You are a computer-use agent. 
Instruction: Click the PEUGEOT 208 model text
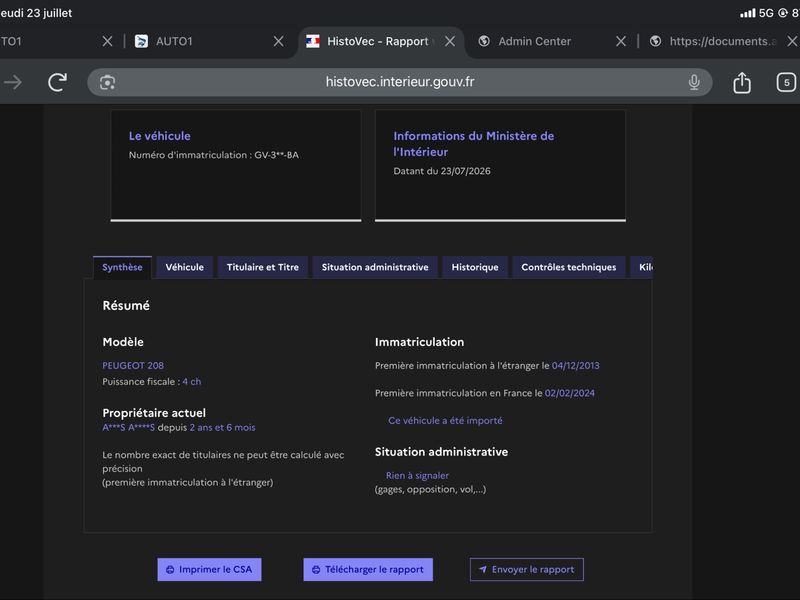tap(133, 366)
